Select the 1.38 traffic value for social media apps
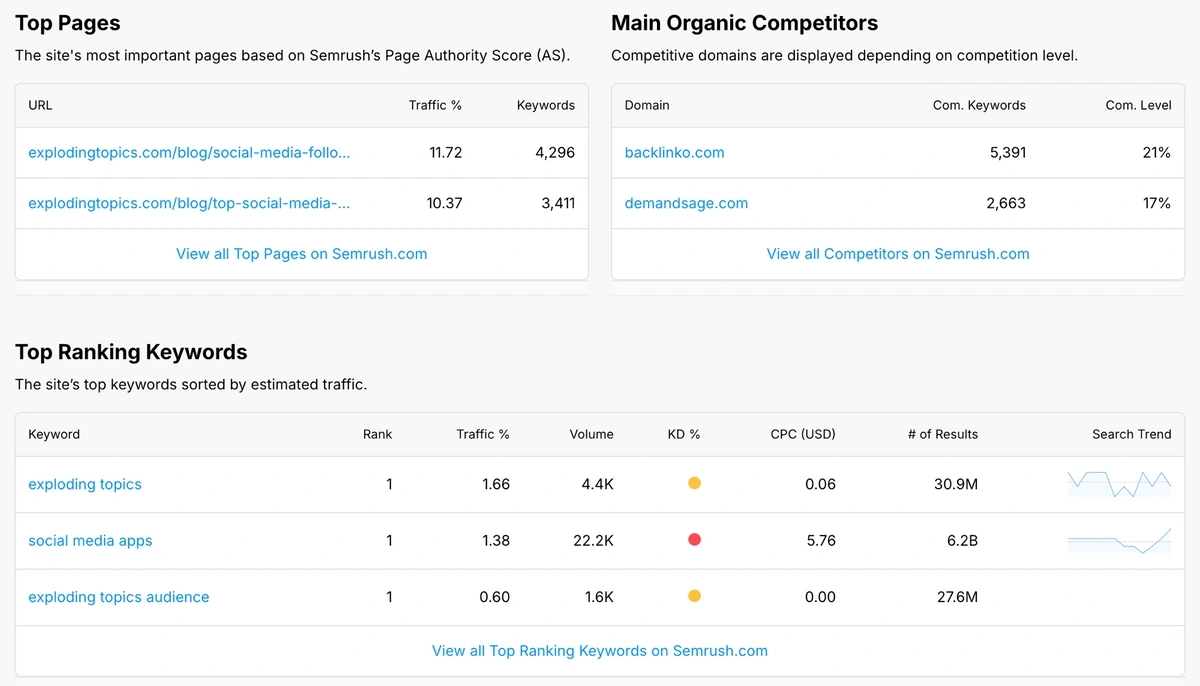Screen dimensions: 1200x686 tap(496, 541)
